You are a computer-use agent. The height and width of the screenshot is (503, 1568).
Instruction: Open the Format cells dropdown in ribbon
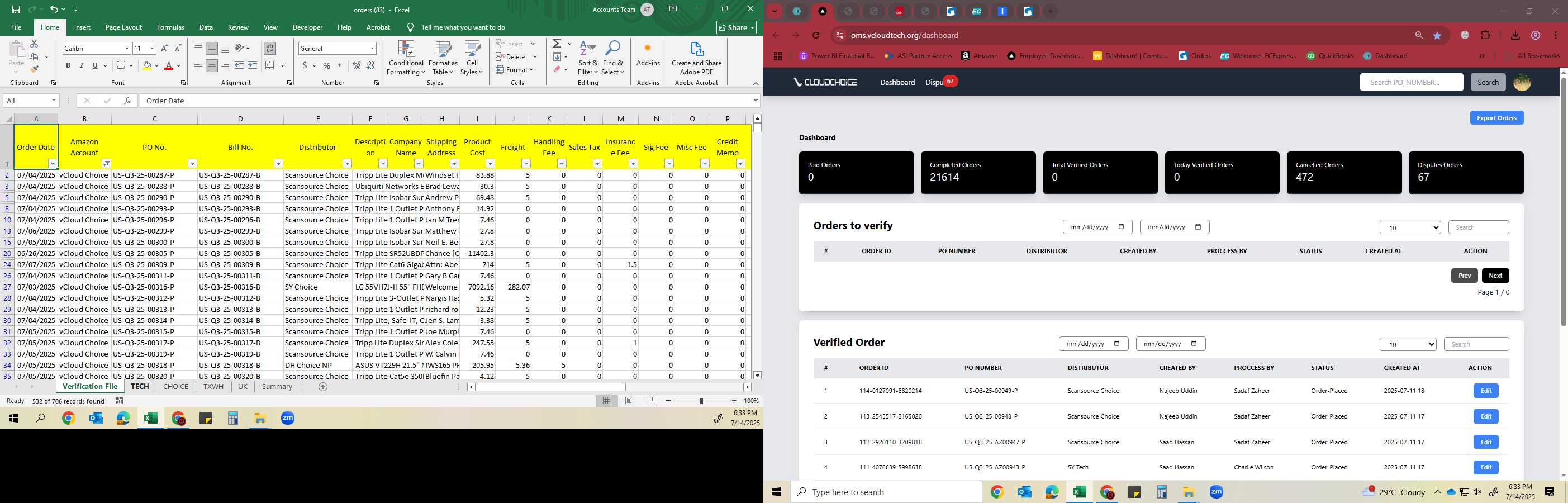(514, 69)
